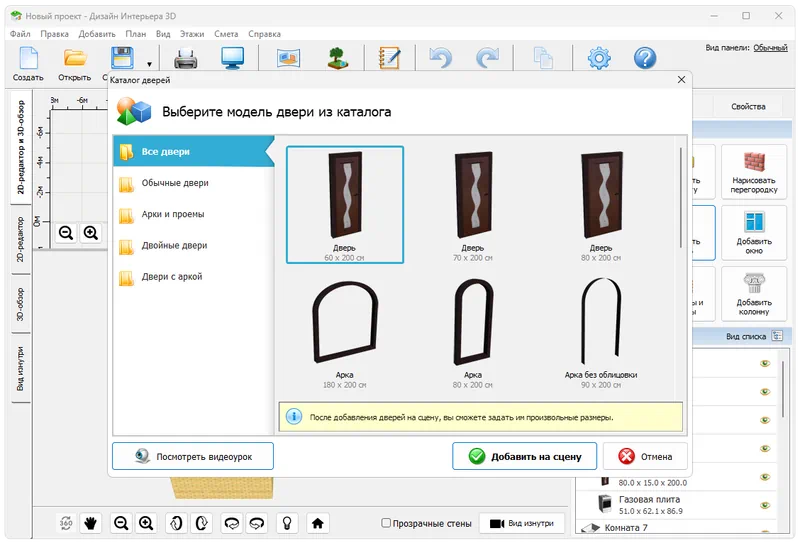Open settings with the gear icon
This screenshot has width=800, height=543.
pyautogui.click(x=599, y=58)
